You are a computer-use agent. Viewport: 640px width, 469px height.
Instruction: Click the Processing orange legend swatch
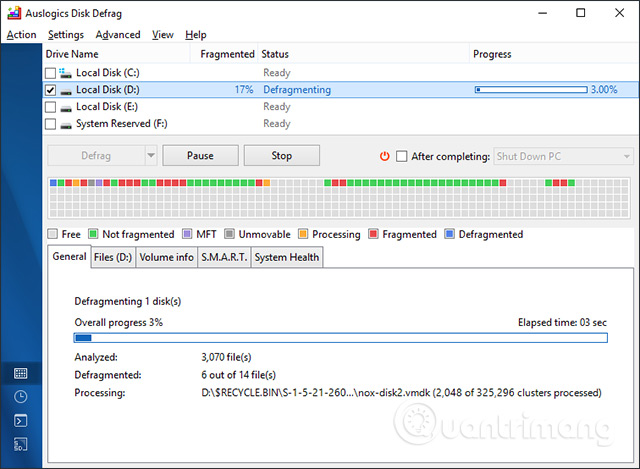[x=303, y=234]
